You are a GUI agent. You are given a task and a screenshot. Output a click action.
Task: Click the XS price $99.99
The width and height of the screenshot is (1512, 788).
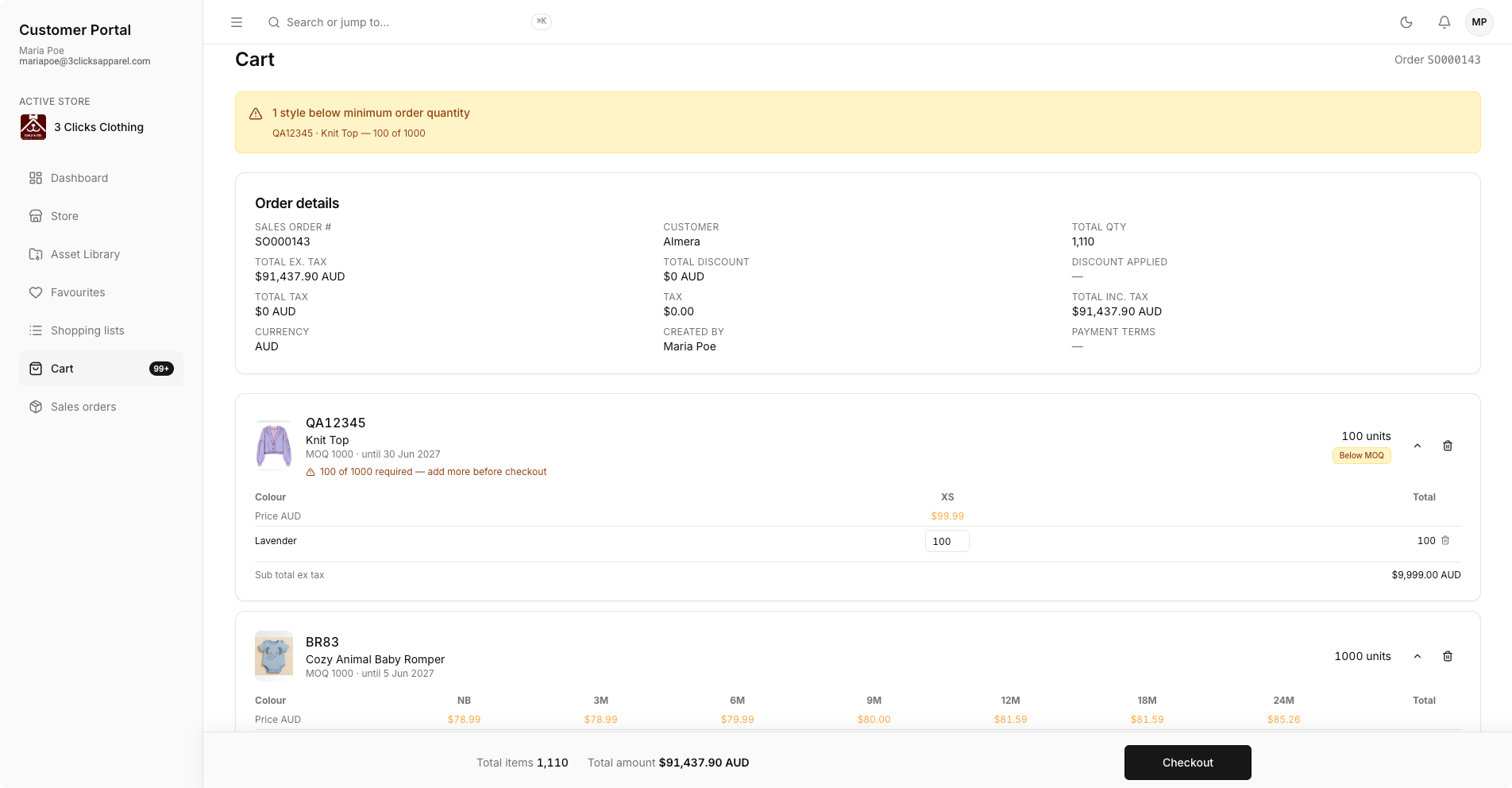(947, 516)
